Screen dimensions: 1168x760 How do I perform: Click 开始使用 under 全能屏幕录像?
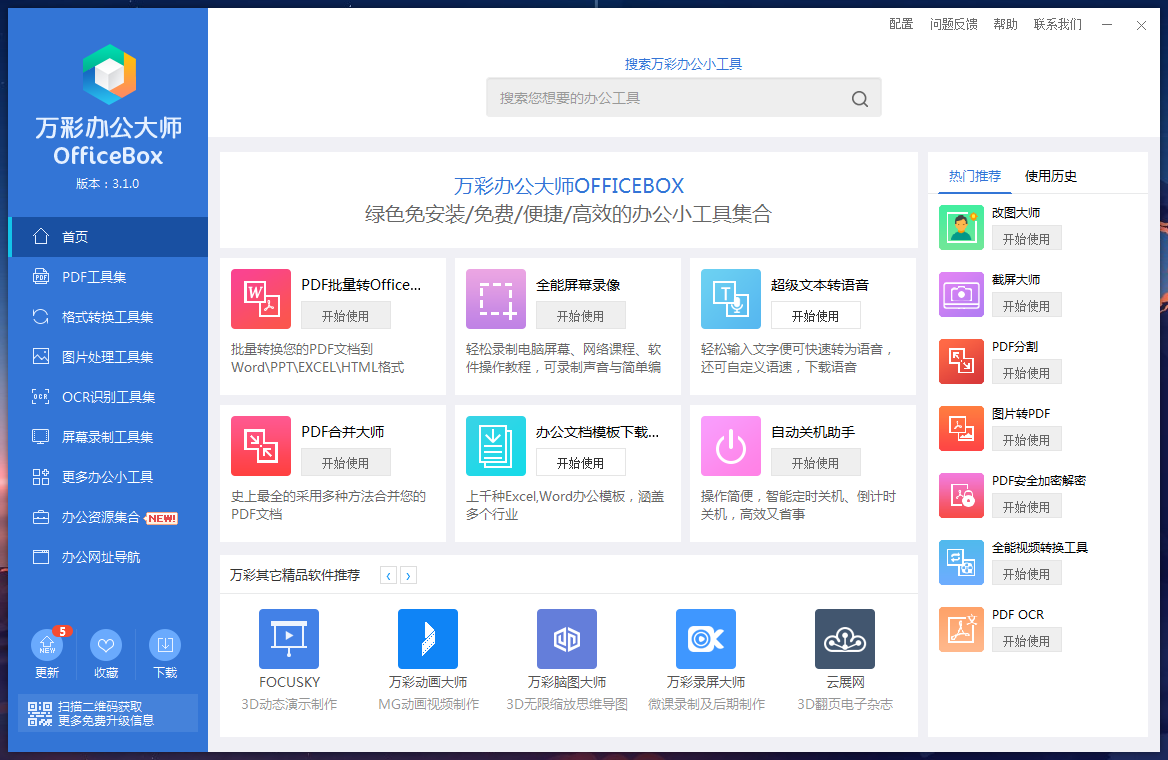coord(581,316)
